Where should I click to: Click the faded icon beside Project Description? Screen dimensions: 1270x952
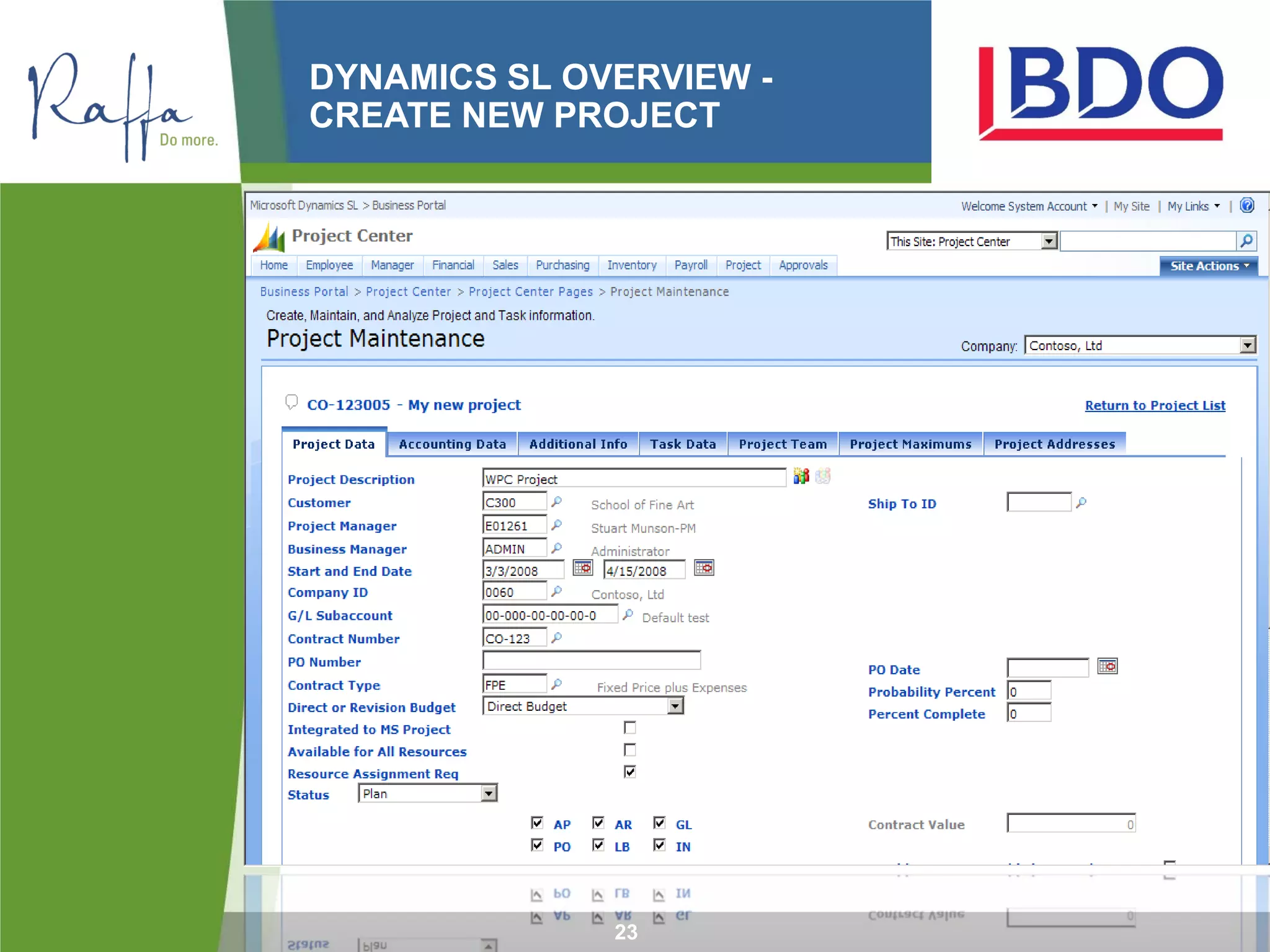point(823,476)
